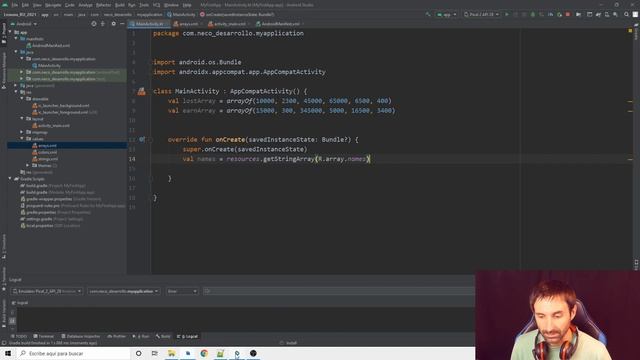Image resolution: width=640 pixels, height=360 pixels.
Task: Click the Logcat bottom tool window button
Action: [x=187, y=336]
